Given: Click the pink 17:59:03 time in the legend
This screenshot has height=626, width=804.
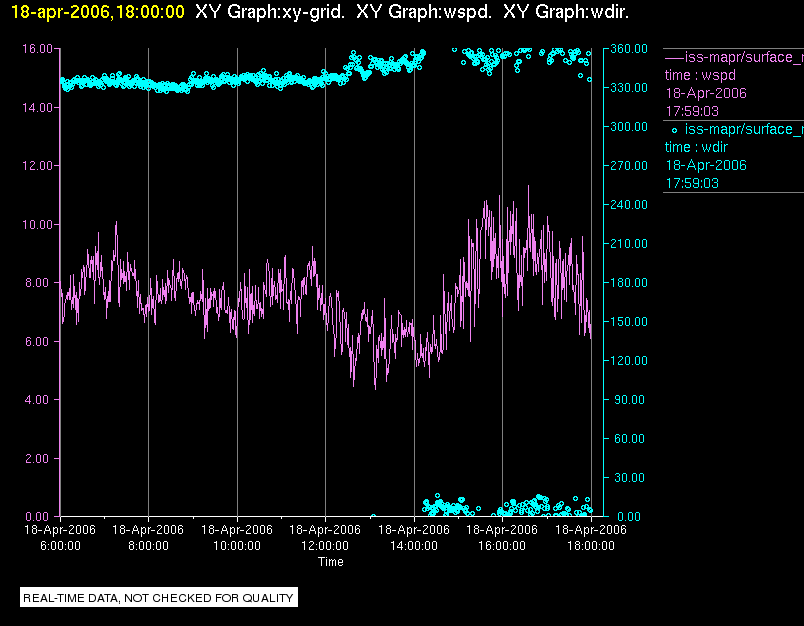Looking at the screenshot, I should [691, 111].
